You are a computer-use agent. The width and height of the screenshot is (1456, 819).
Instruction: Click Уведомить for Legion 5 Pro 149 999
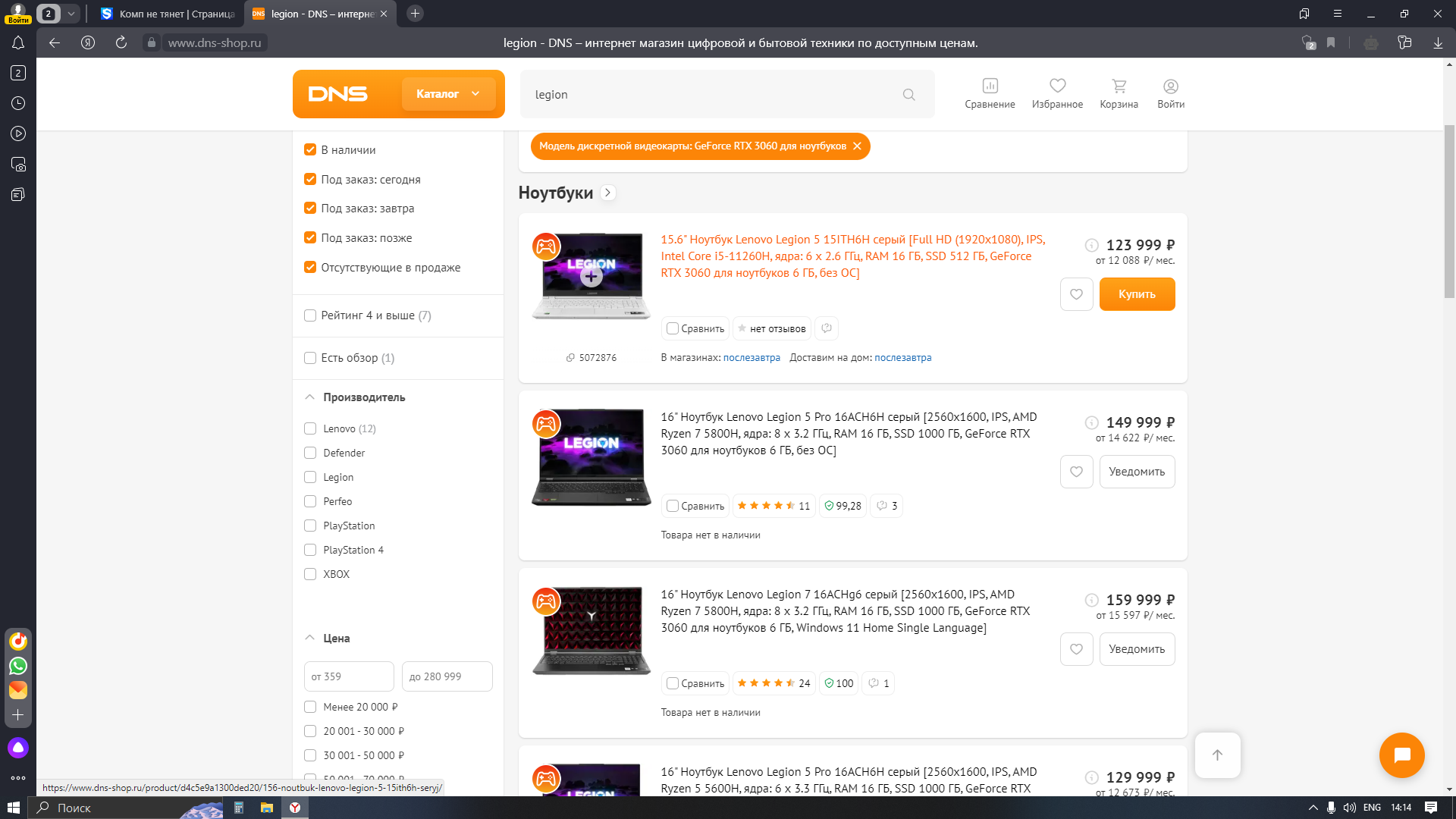[x=1136, y=472]
